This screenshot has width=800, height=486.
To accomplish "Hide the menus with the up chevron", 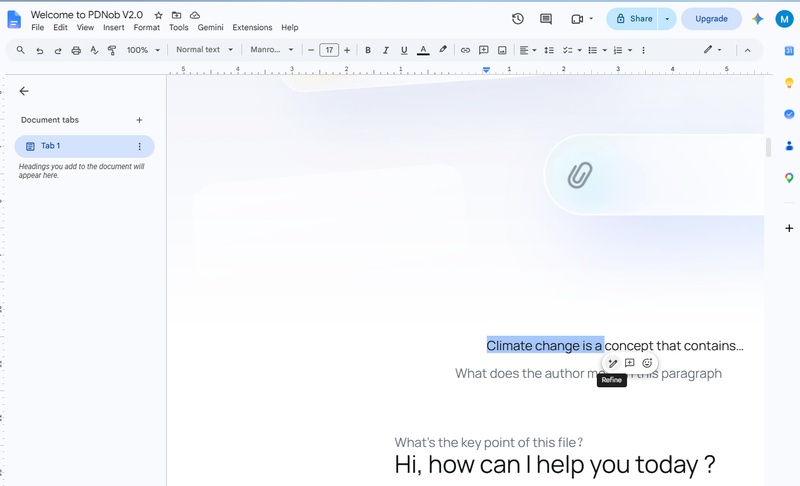I will 747,50.
